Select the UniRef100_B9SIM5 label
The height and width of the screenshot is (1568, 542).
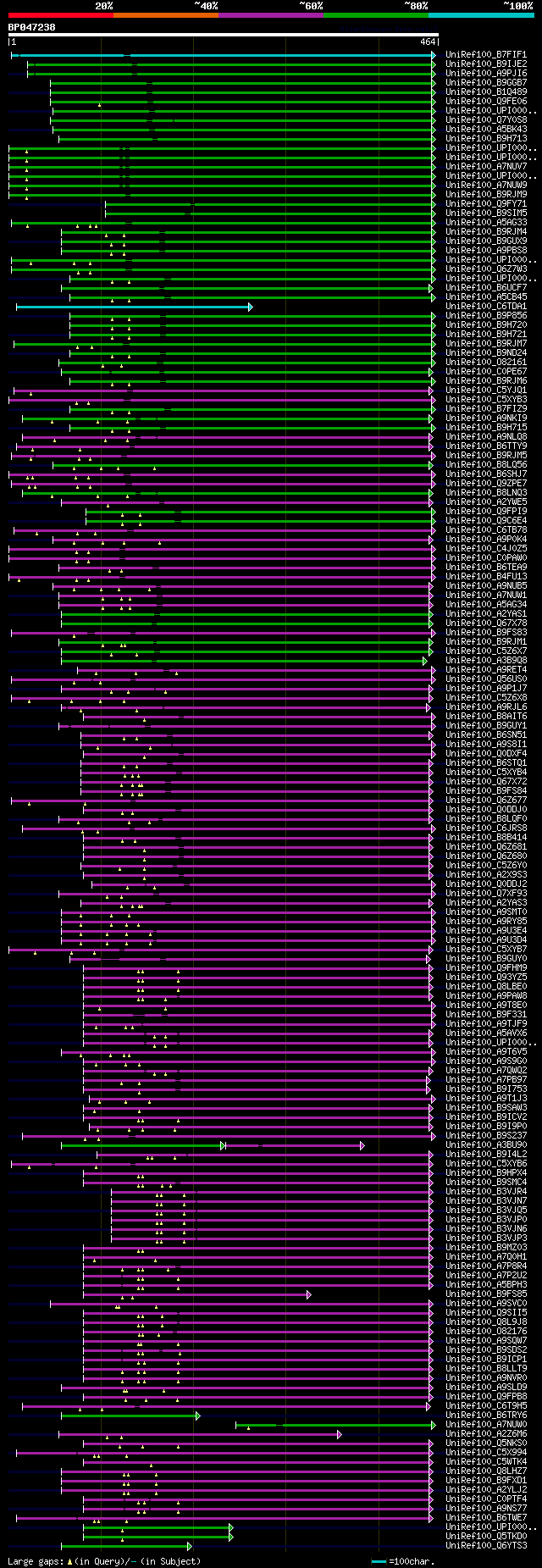486,213
